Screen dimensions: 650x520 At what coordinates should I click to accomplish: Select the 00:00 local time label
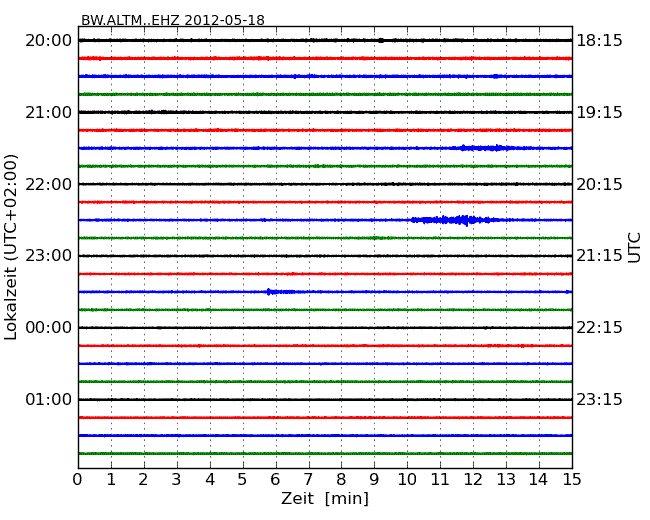[x=49, y=328]
